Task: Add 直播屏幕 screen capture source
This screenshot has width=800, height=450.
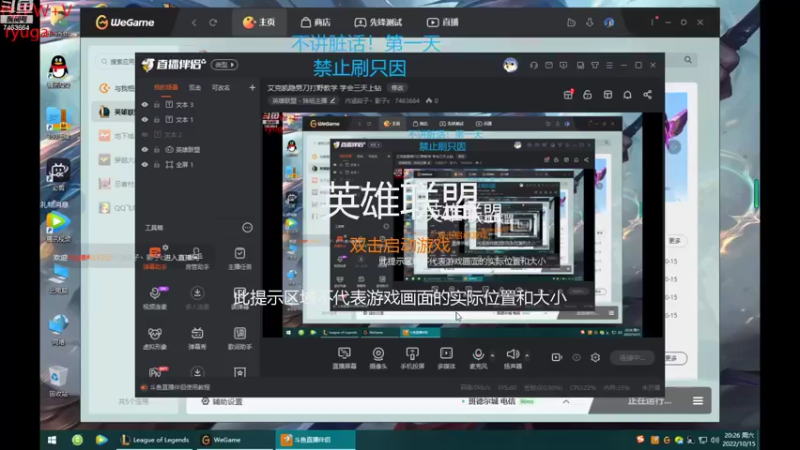Action: [x=344, y=358]
